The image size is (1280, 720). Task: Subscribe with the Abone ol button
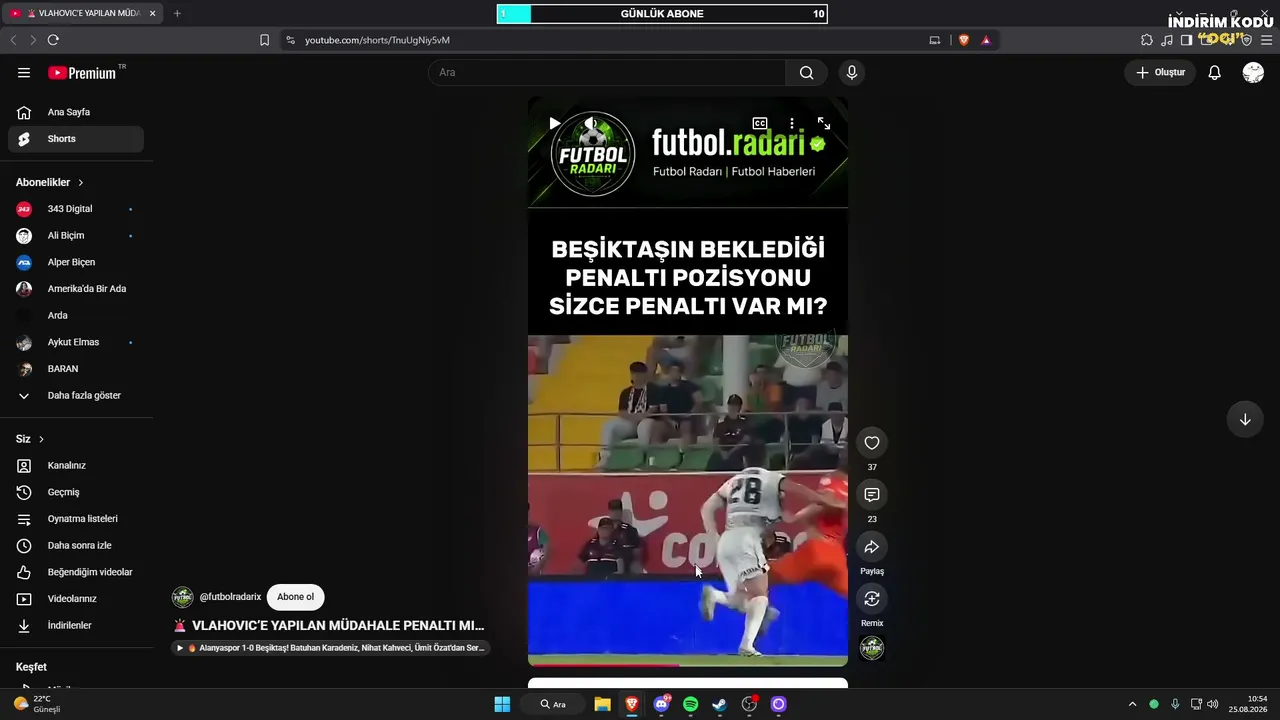295,597
